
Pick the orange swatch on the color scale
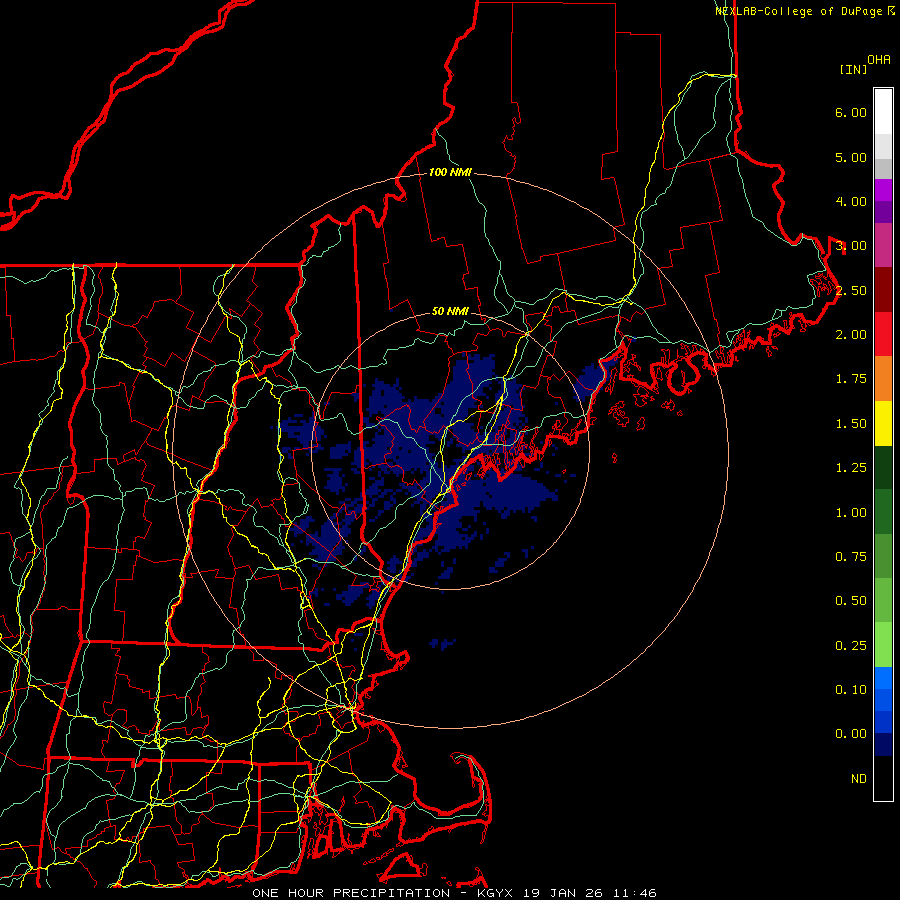pyautogui.click(x=883, y=379)
